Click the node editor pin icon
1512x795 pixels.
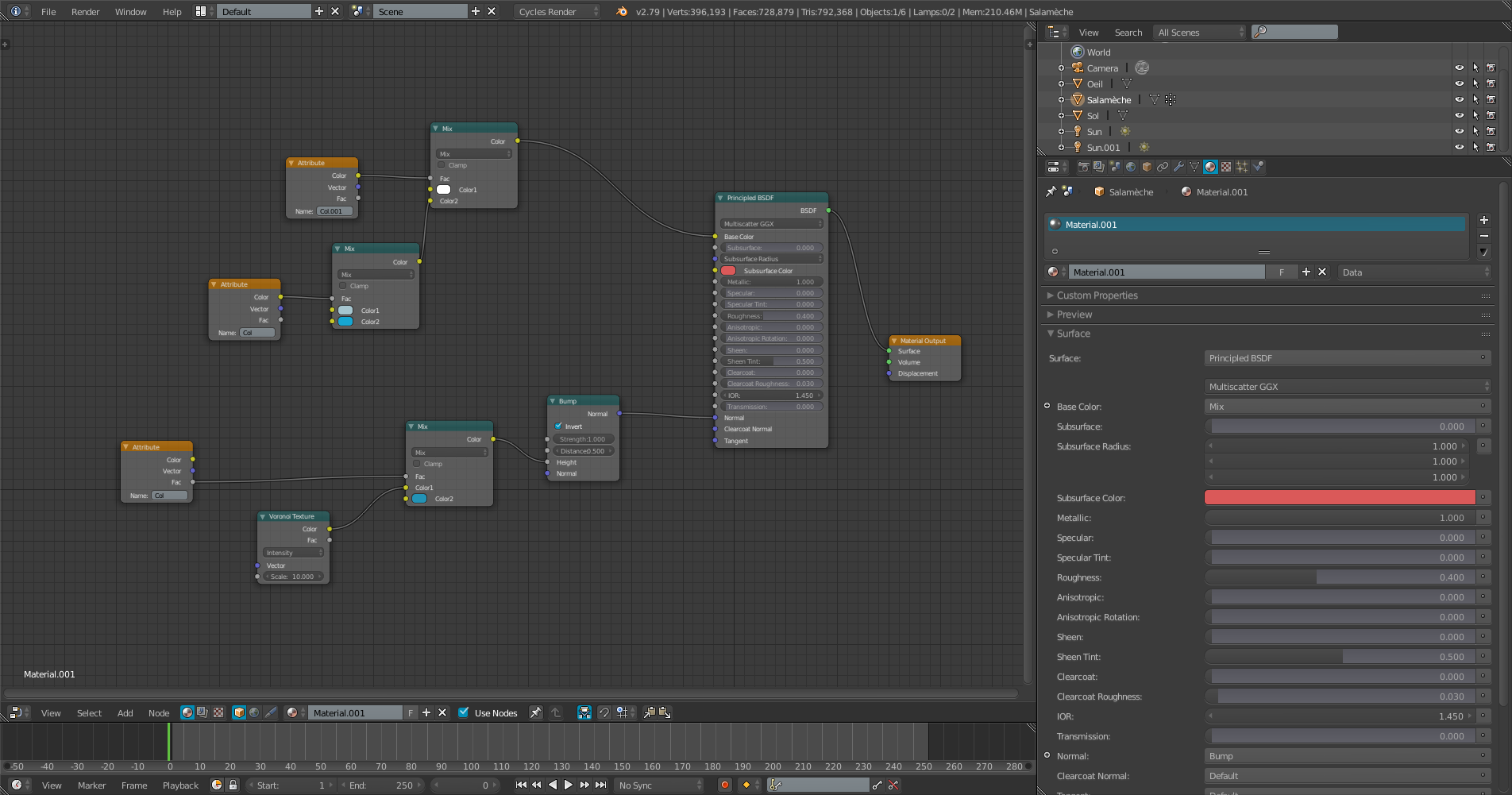pos(536,712)
